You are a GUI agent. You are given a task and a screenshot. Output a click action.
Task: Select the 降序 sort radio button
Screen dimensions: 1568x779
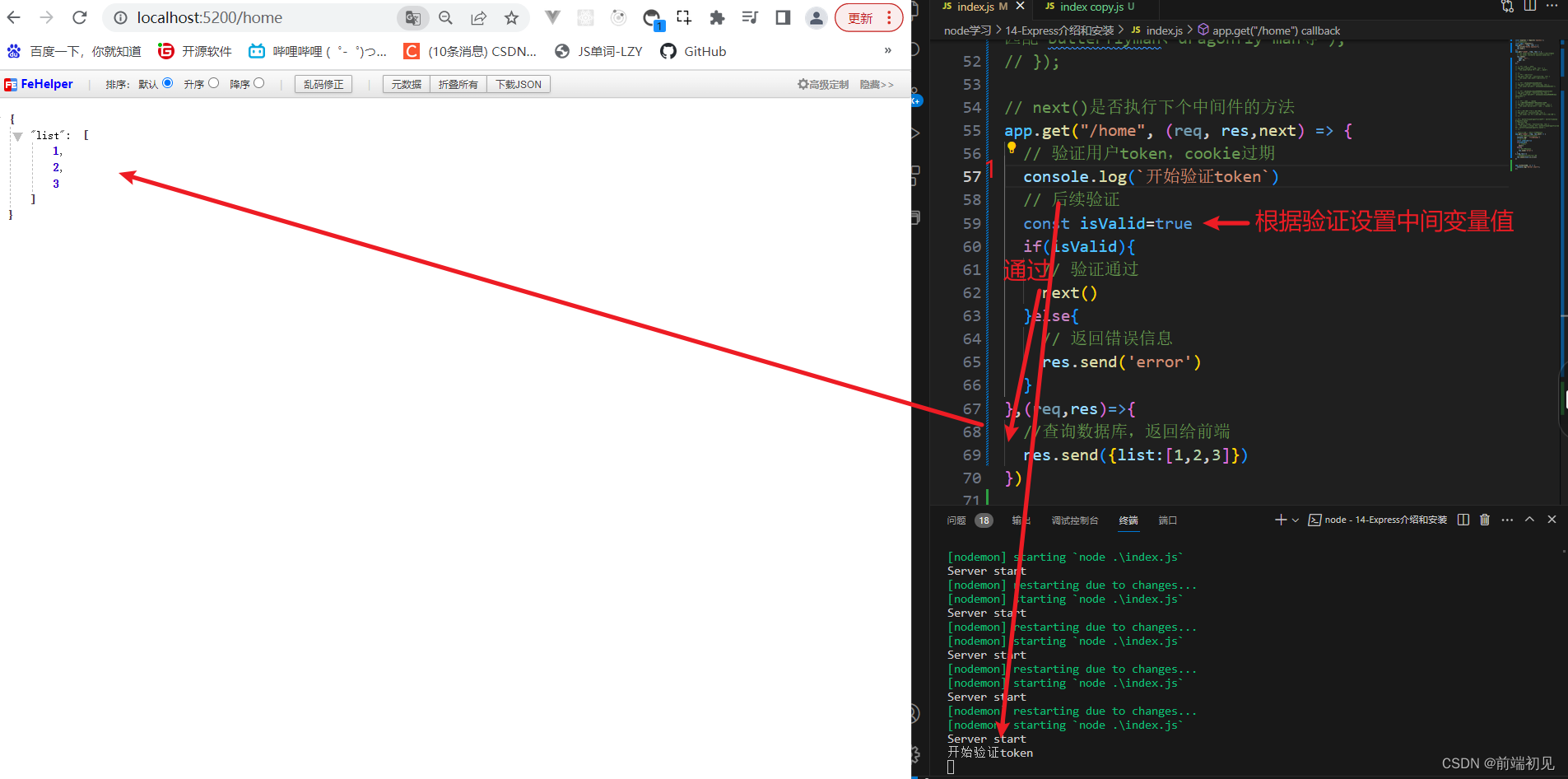click(259, 83)
